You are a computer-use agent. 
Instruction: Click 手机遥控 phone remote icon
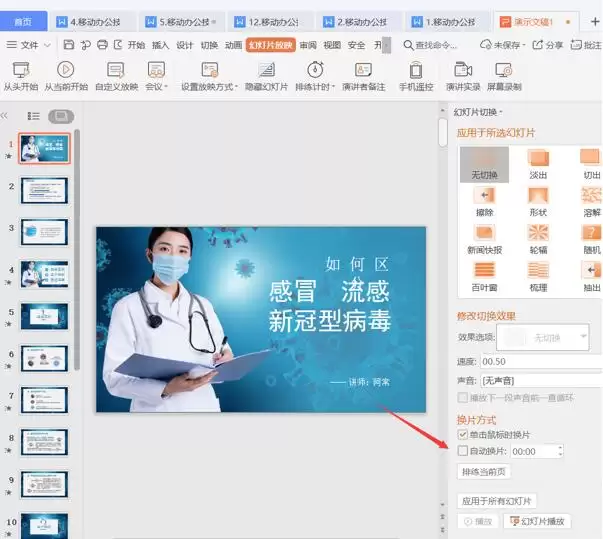pyautogui.click(x=417, y=69)
